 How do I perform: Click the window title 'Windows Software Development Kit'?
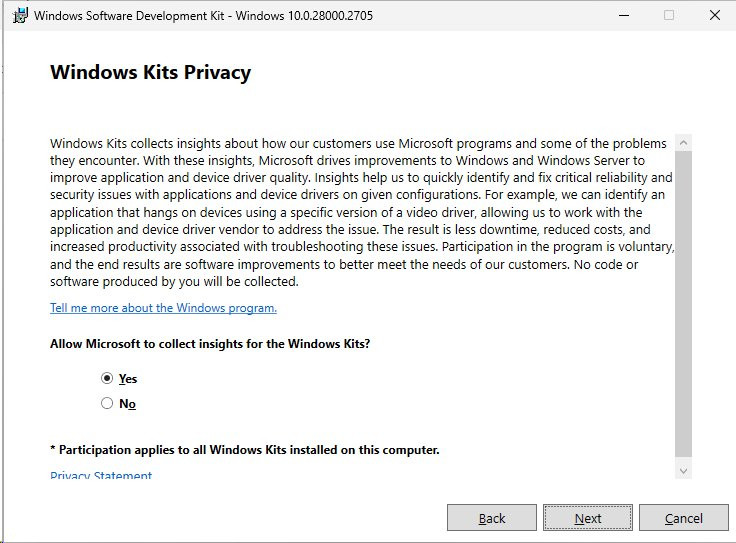click(203, 15)
